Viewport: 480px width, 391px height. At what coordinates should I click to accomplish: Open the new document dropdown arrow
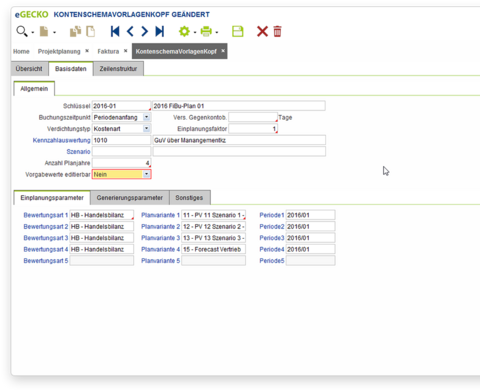point(54,32)
